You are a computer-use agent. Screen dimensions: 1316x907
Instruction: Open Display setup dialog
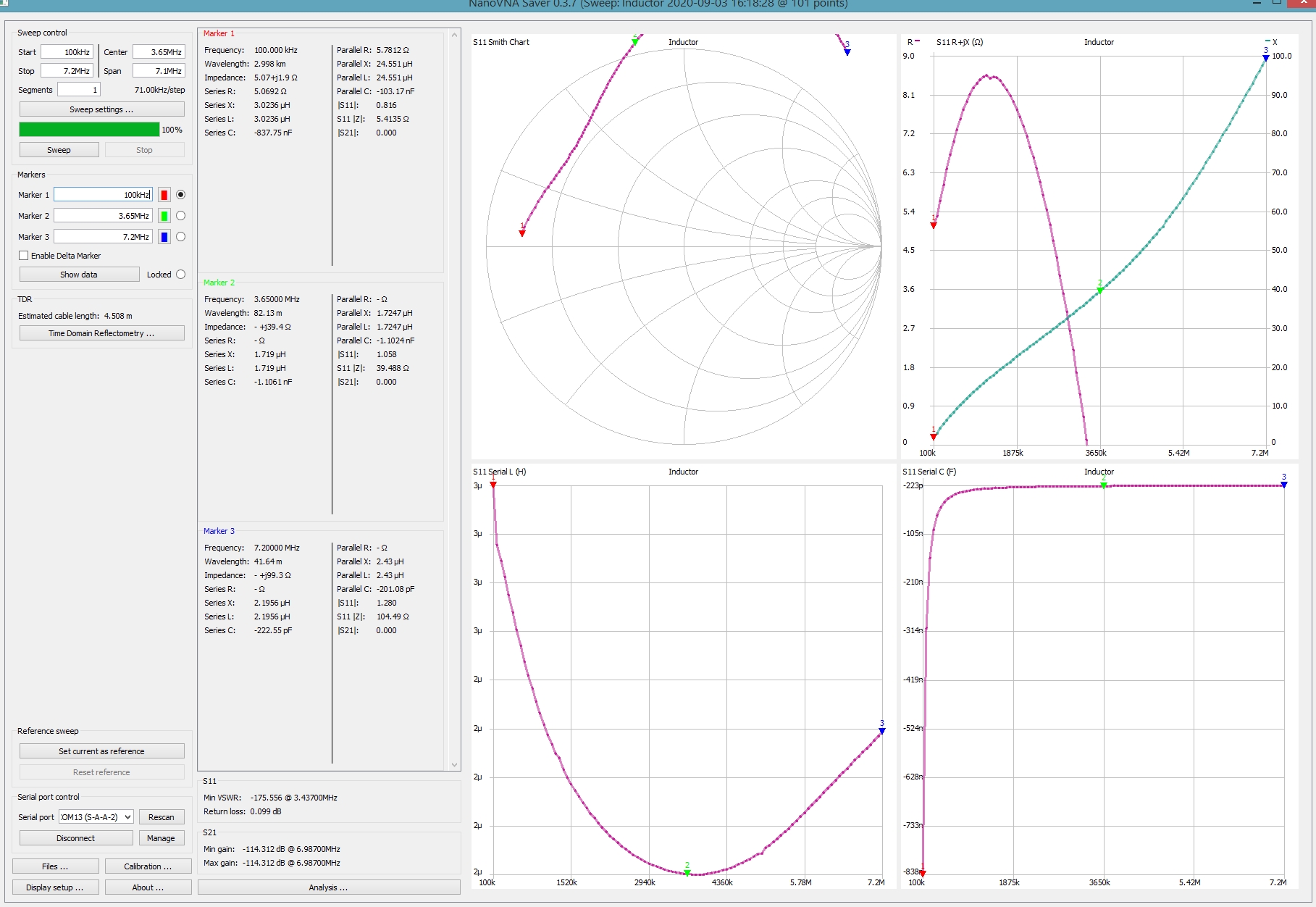point(55,887)
